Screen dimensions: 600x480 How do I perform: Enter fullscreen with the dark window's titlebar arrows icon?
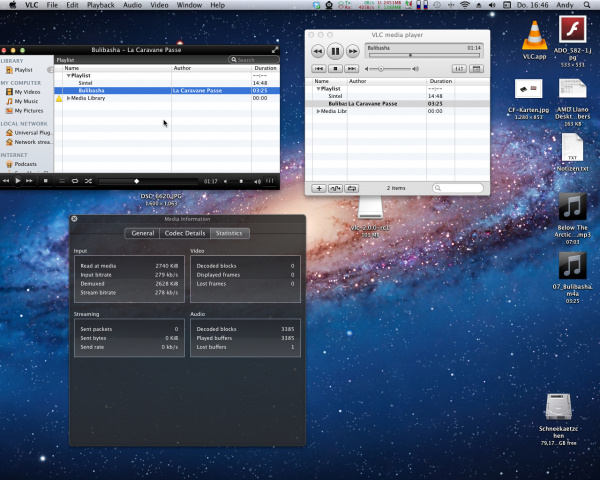coord(275,50)
